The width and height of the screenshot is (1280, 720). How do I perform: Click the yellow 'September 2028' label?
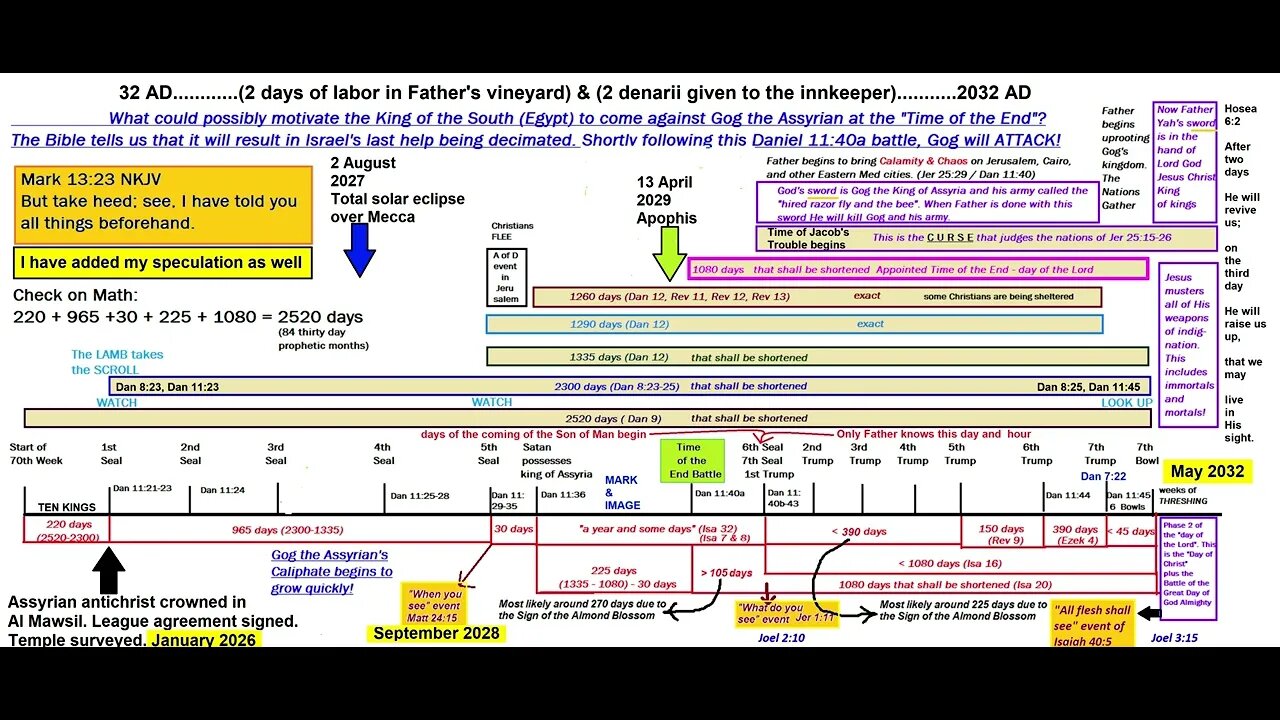(436, 633)
